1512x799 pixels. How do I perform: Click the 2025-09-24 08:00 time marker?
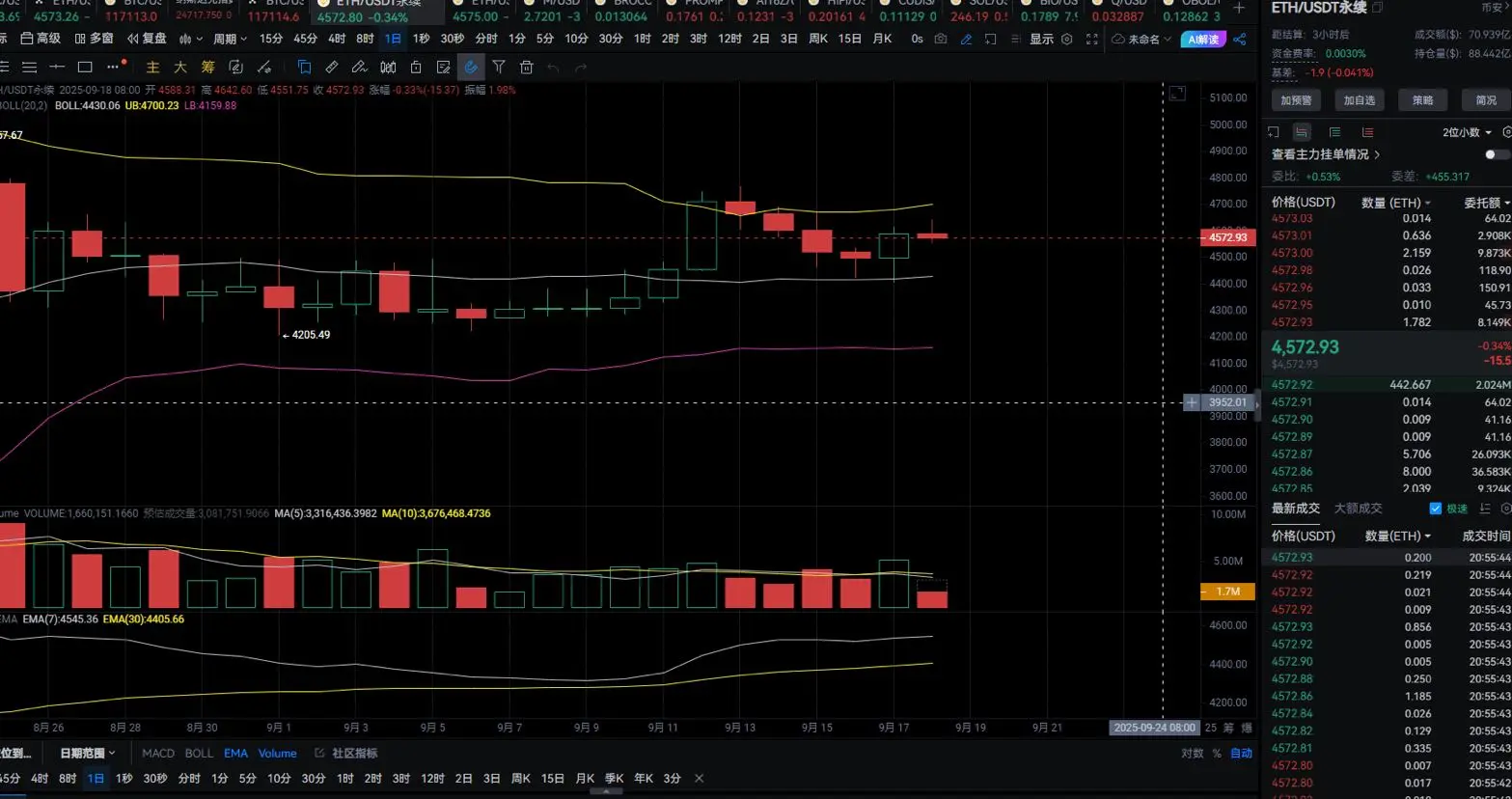click(1154, 728)
